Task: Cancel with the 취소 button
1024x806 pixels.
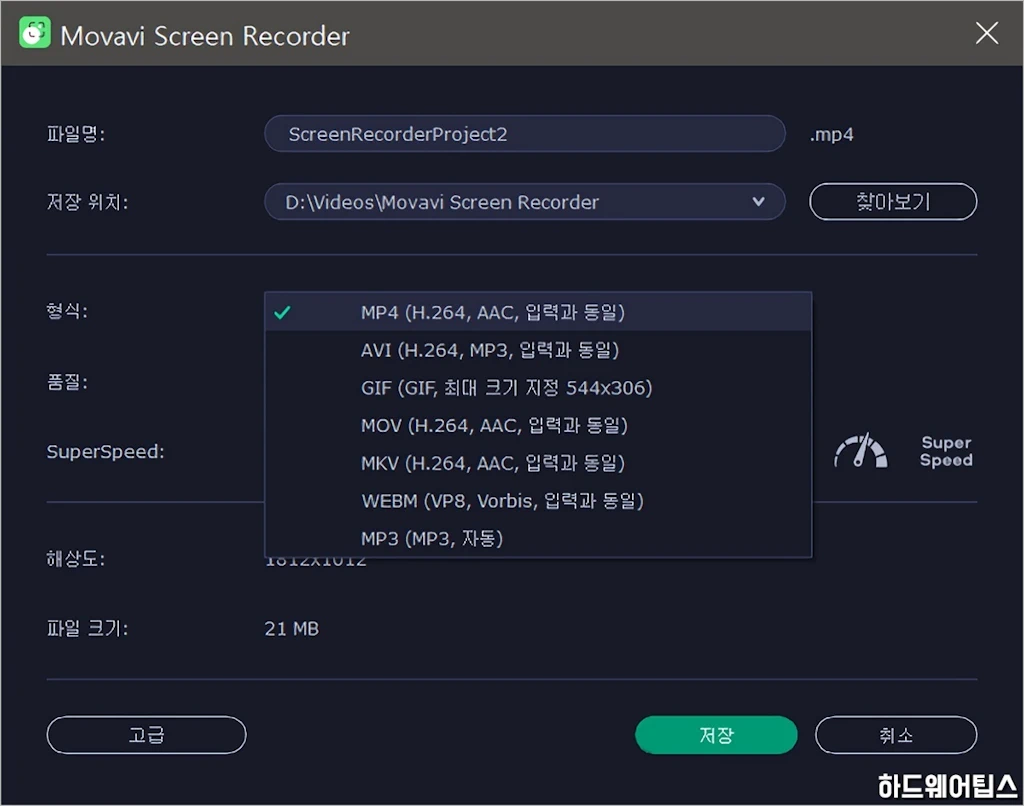Action: pyautogui.click(x=895, y=735)
